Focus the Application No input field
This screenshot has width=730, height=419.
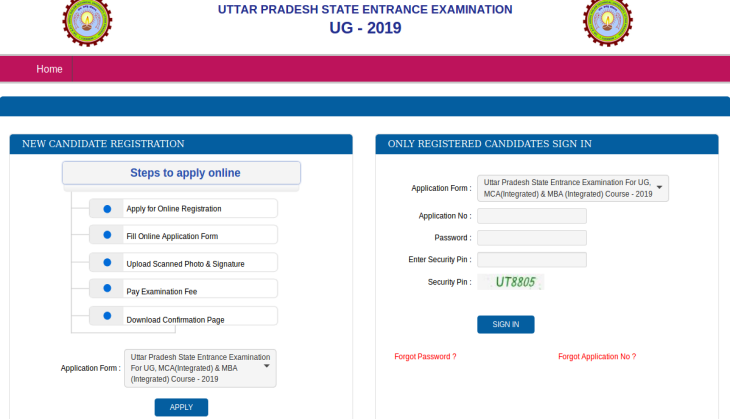pyautogui.click(x=532, y=216)
